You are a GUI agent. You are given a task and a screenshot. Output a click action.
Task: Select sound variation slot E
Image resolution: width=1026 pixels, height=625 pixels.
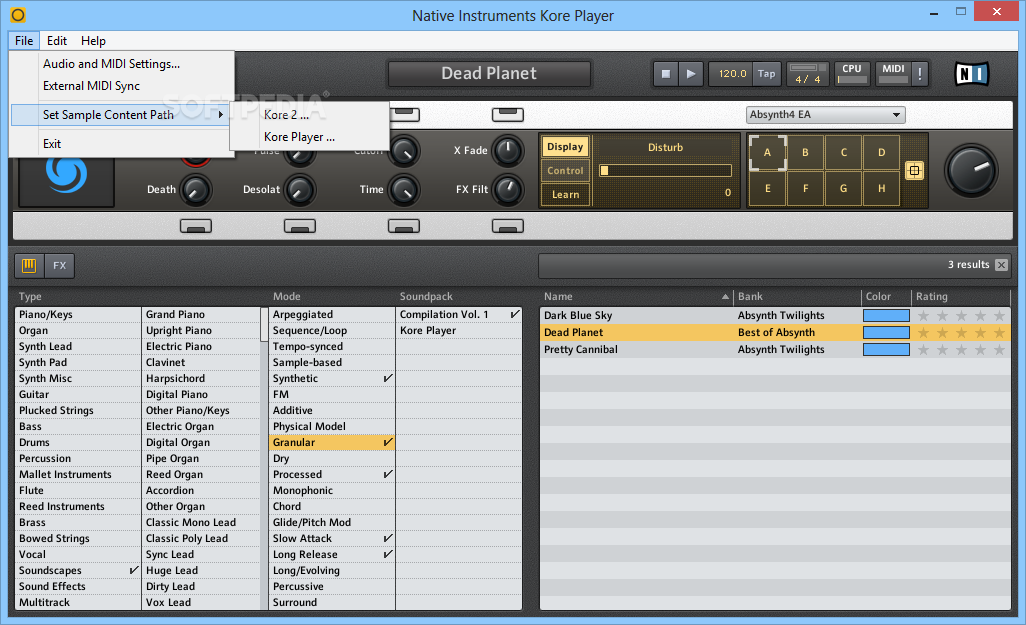click(x=768, y=188)
